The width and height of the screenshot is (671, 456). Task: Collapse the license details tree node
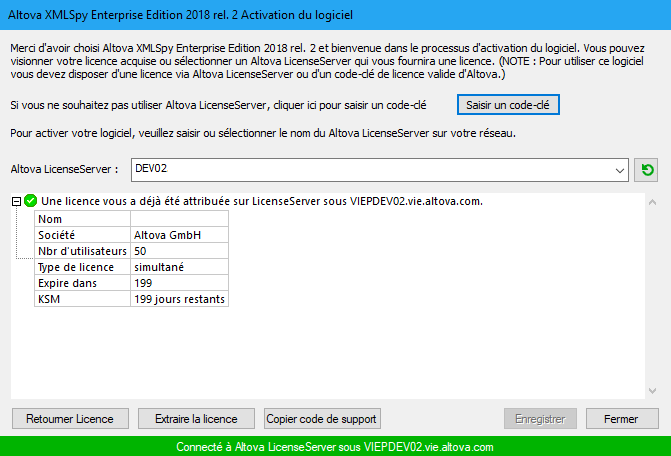pyautogui.click(x=16, y=201)
